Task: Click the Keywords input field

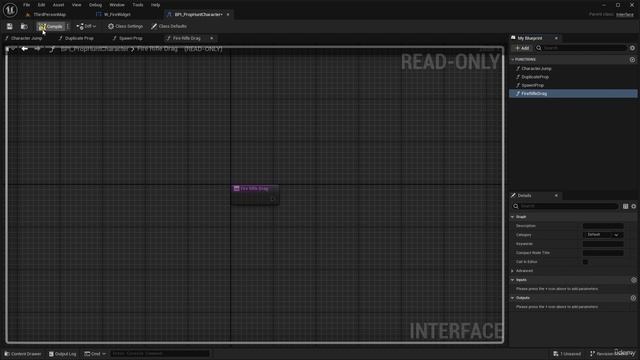Action: [603, 244]
